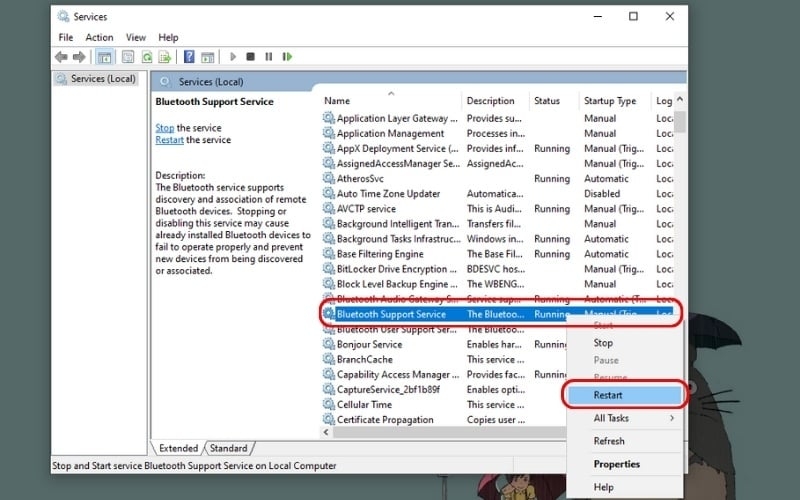This screenshot has width=800, height=500.
Task: Click the Restart the service link
Action: [x=169, y=140]
